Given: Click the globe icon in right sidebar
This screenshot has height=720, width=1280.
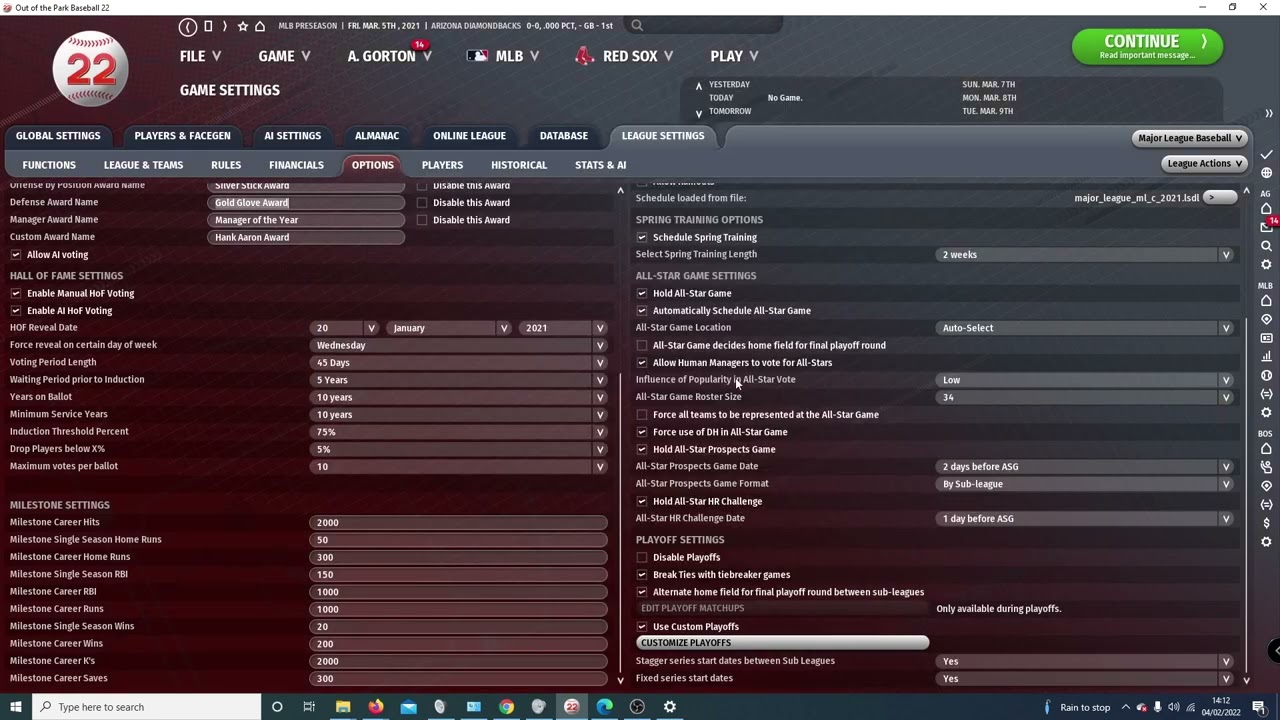Looking at the screenshot, I should (1266, 173).
